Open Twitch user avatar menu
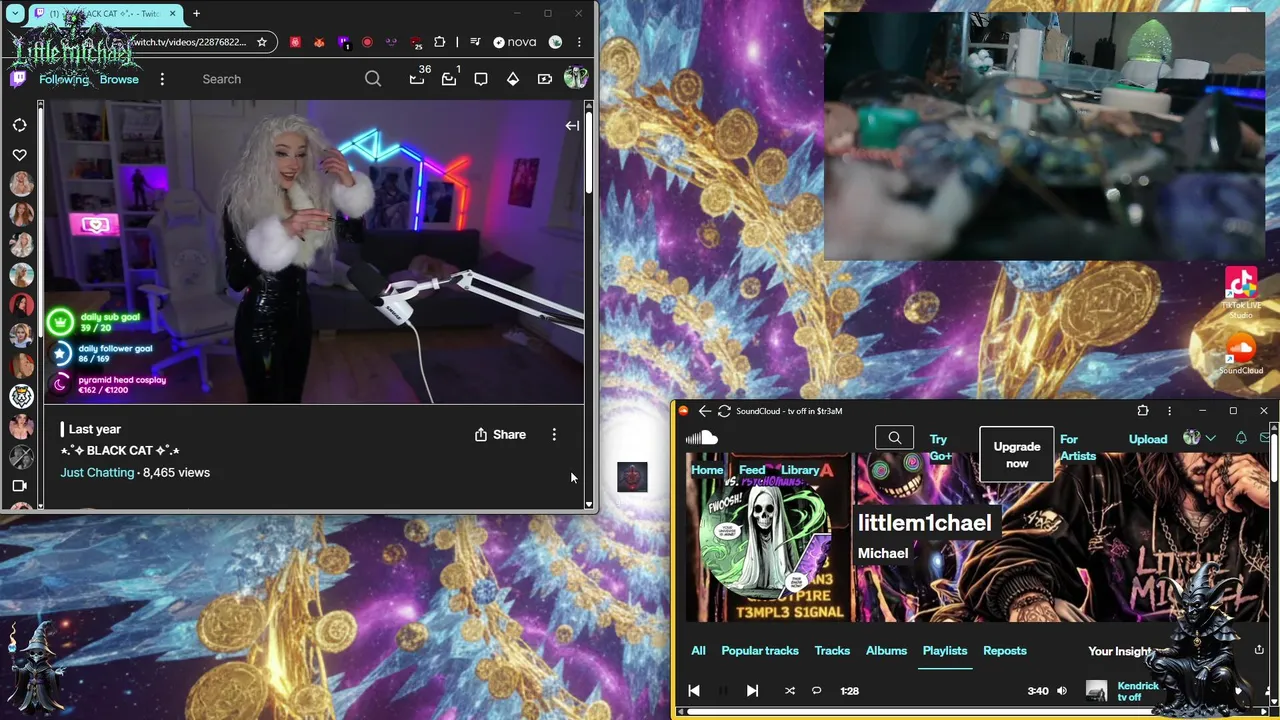 pos(575,78)
